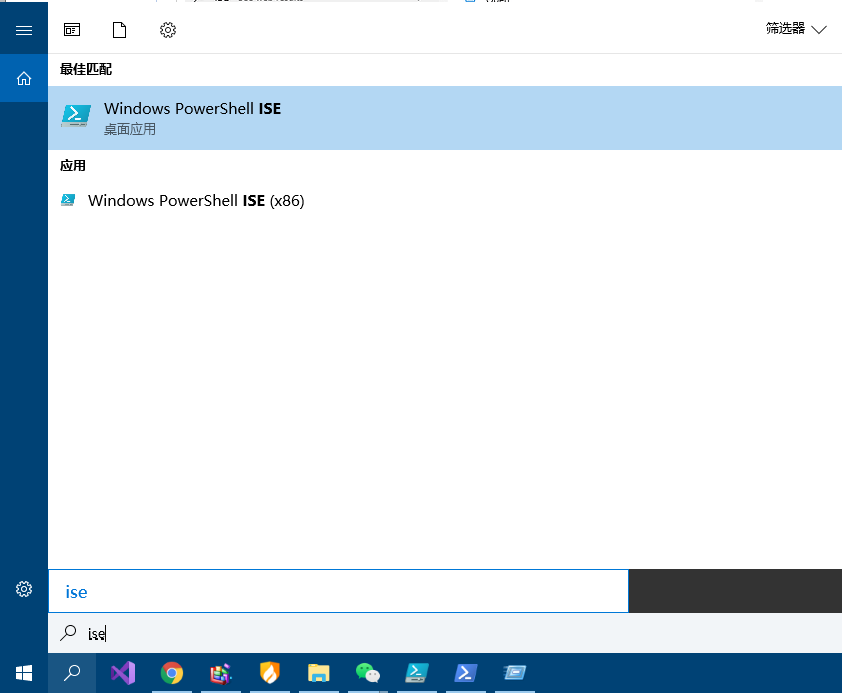
Task: Open WeChat from the taskbar
Action: tap(368, 673)
